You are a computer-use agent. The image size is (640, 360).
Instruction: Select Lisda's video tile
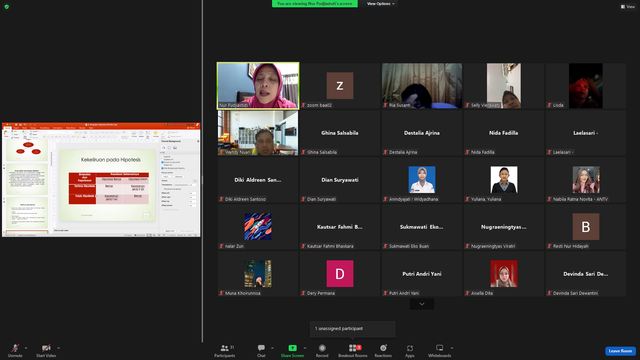(x=586, y=86)
